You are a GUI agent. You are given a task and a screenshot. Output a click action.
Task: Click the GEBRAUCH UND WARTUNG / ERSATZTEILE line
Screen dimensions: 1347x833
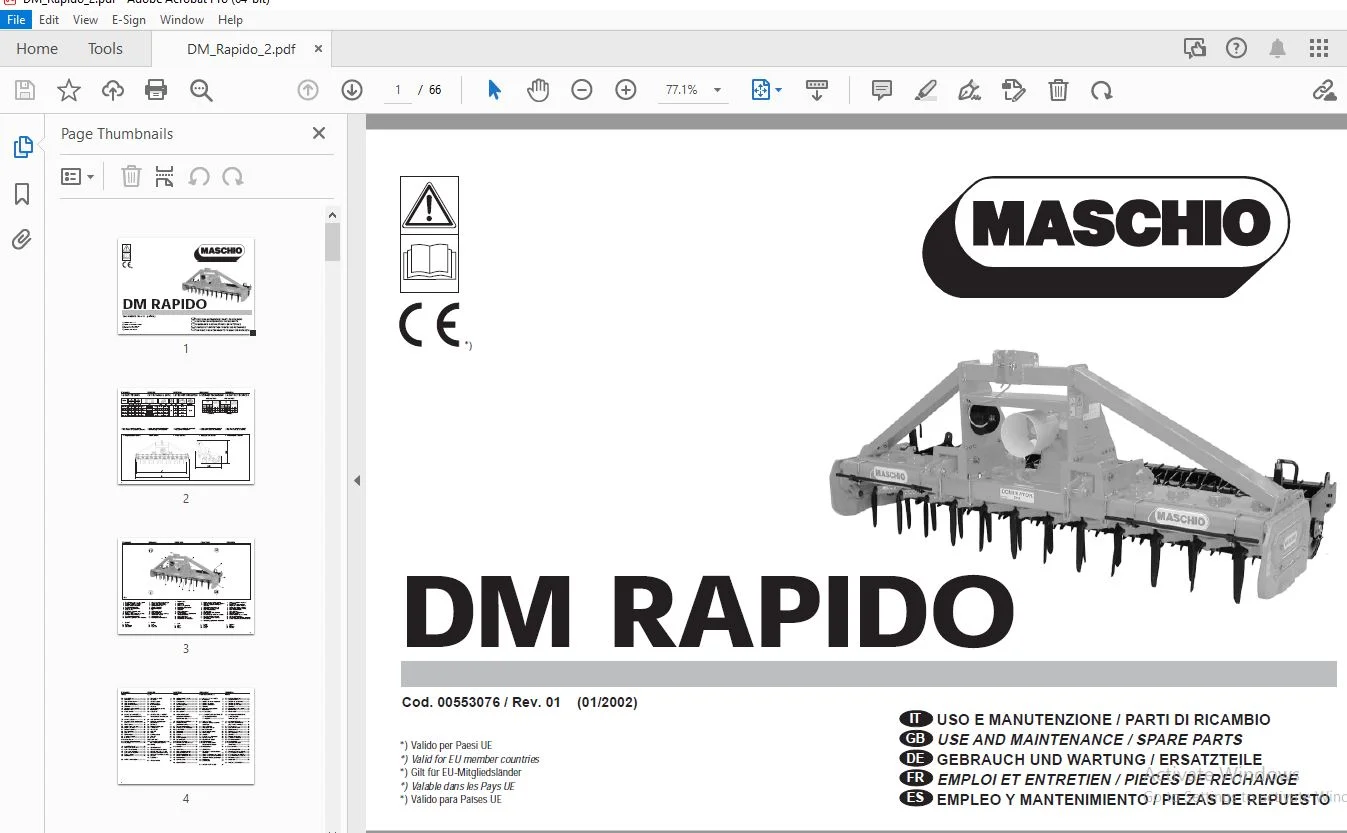(1099, 759)
